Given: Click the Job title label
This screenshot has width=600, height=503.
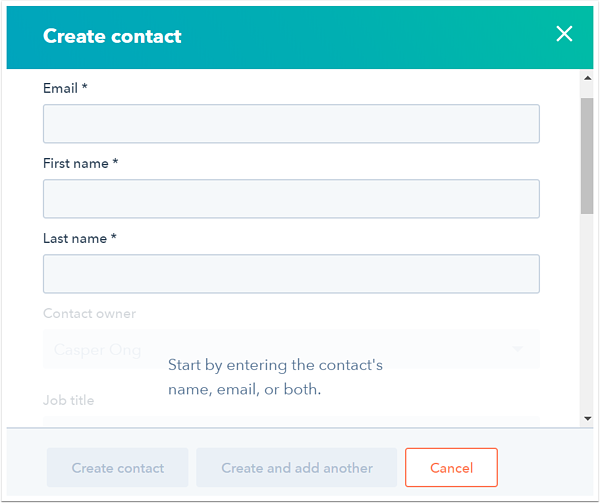Looking at the screenshot, I should (x=68, y=400).
